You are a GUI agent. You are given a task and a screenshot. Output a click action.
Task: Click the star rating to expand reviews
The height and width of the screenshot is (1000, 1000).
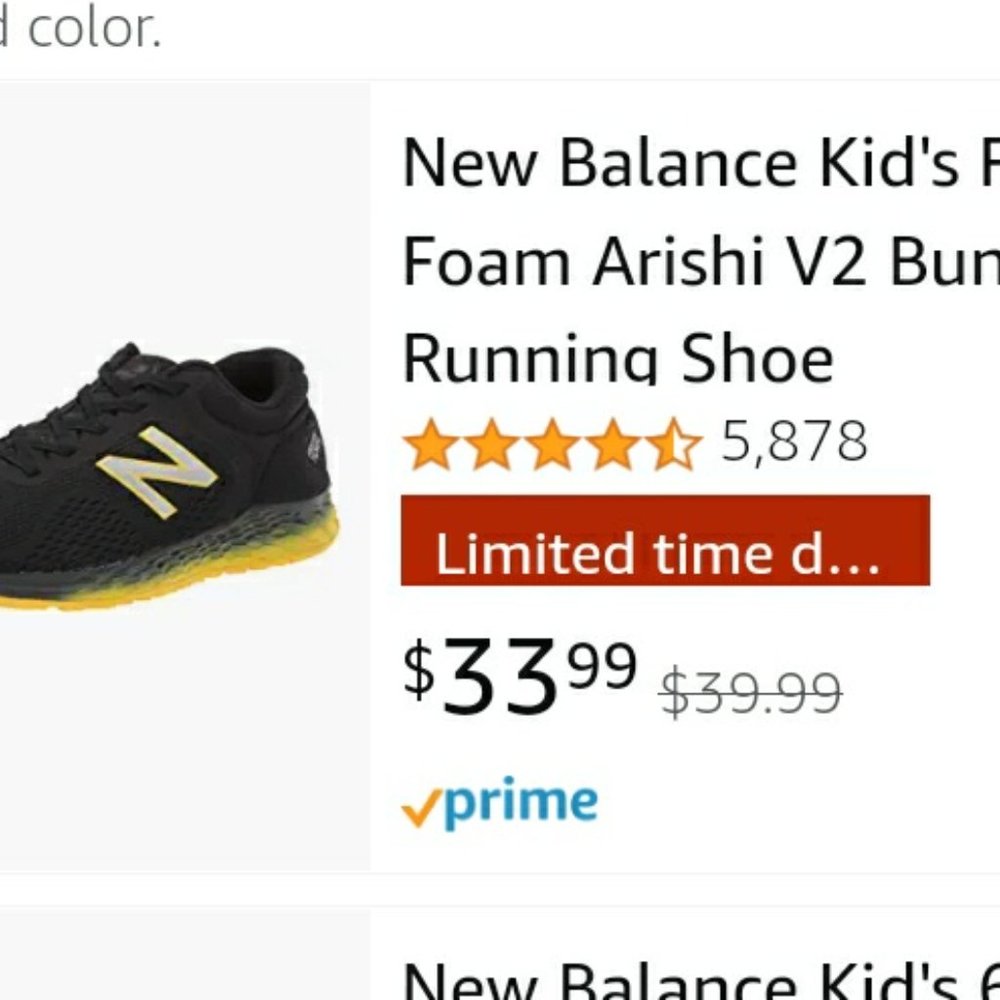(551, 442)
